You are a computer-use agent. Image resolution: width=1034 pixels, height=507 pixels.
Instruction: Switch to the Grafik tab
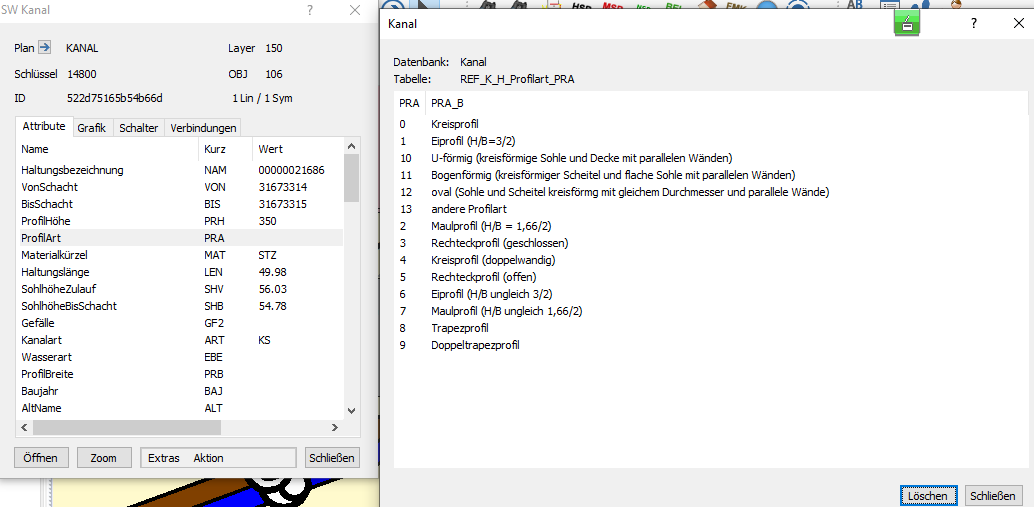[x=92, y=128]
